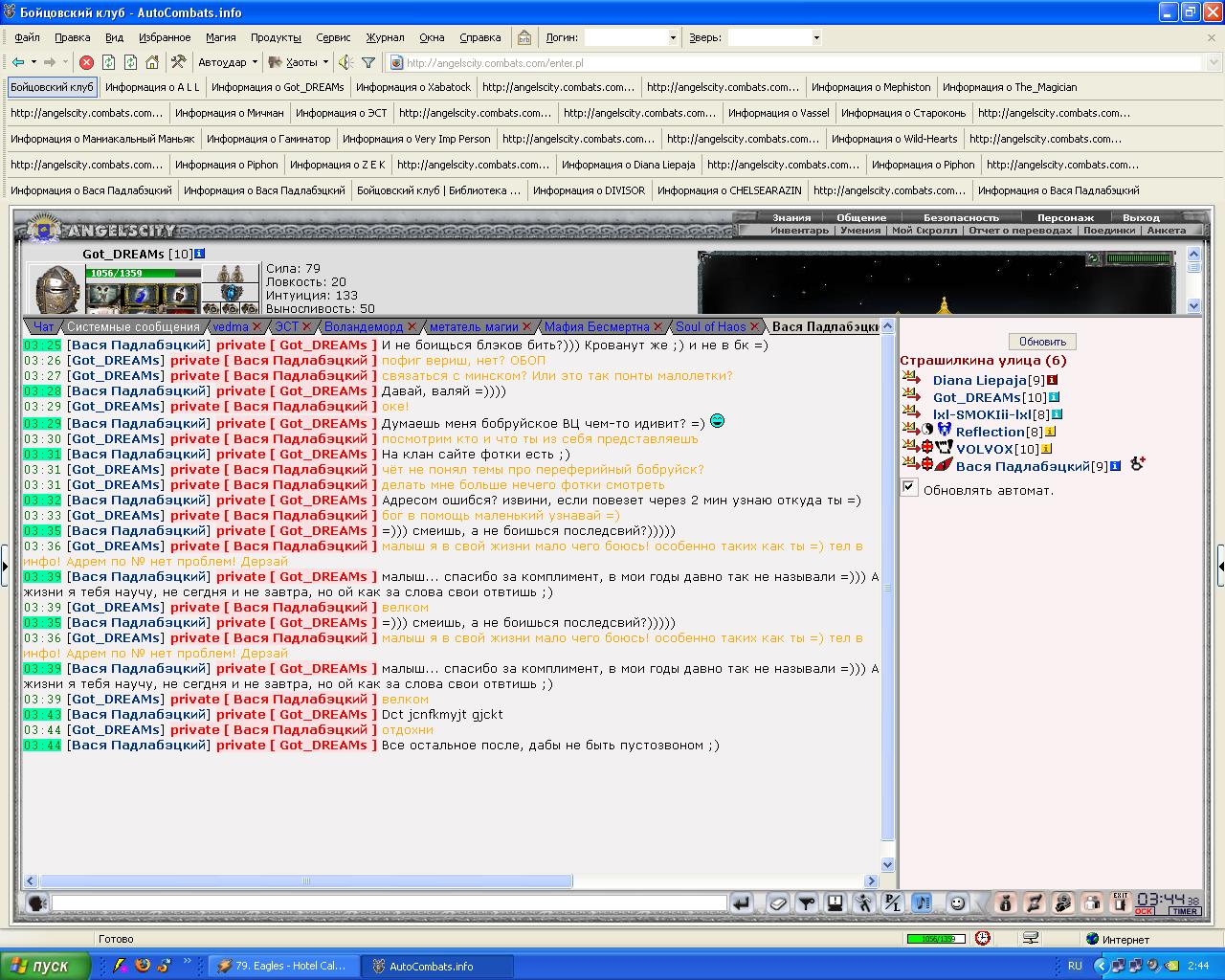1225x980 pixels.
Task: Click green HP bar 1056/1359 in character panel
Action: [x=144, y=273]
